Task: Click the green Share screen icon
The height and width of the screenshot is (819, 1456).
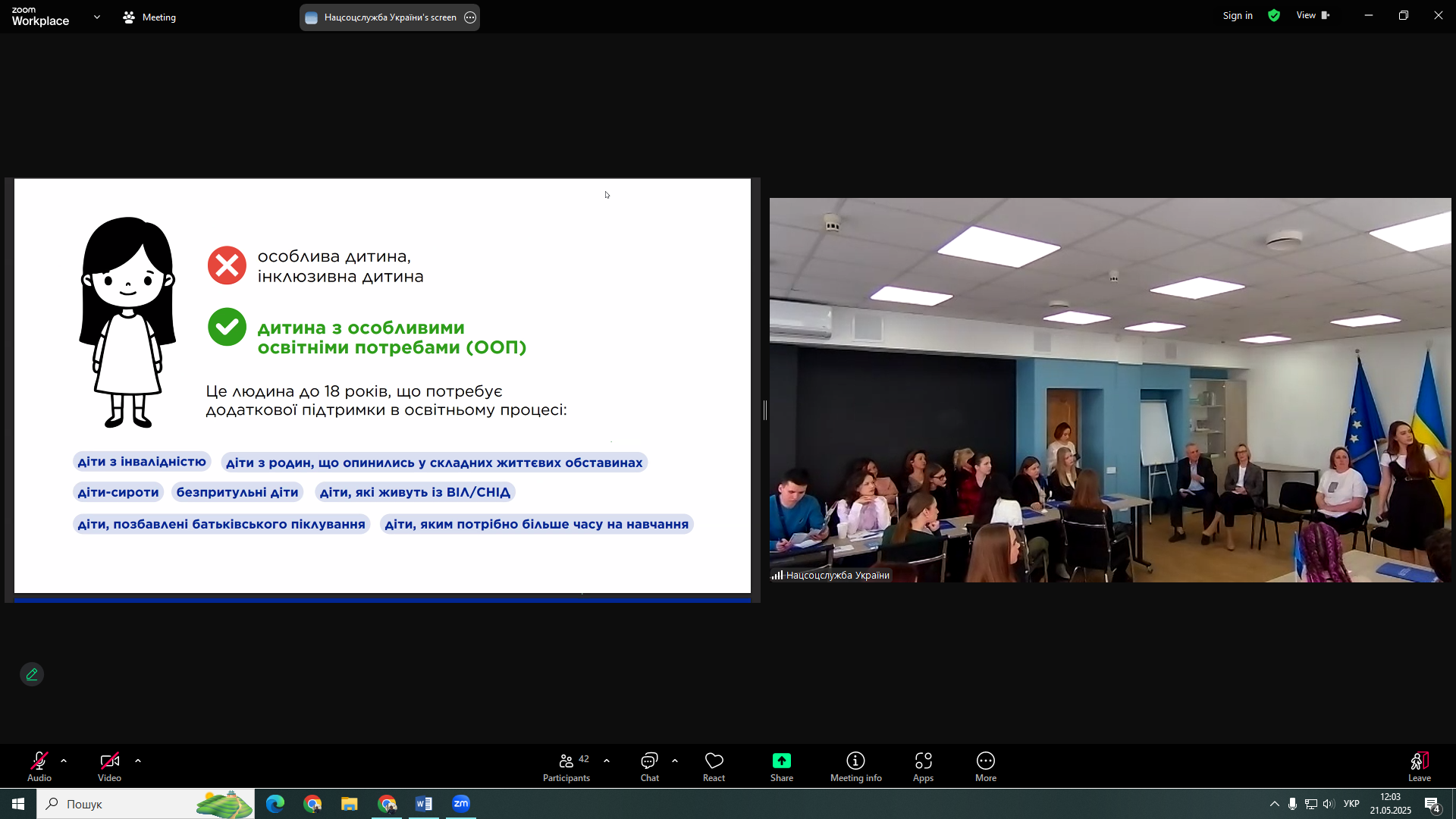Action: pyautogui.click(x=781, y=761)
